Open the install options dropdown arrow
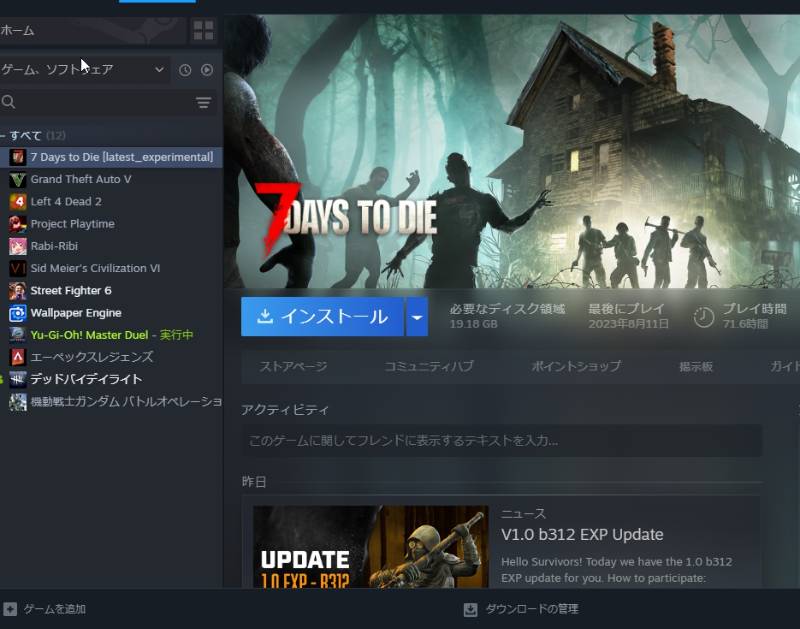This screenshot has height=629, width=800. [417, 317]
